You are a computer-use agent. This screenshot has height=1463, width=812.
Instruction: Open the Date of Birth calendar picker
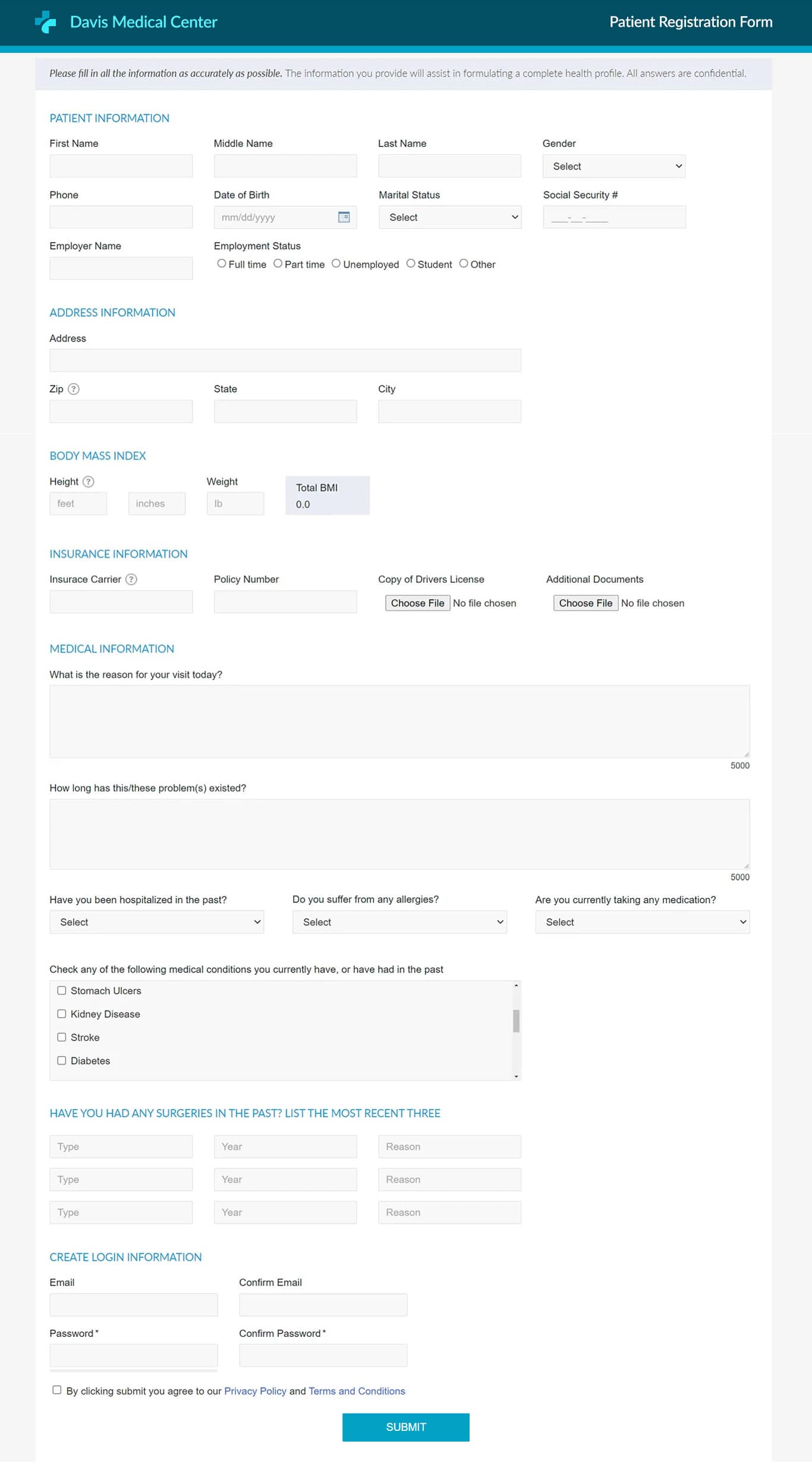[344, 217]
